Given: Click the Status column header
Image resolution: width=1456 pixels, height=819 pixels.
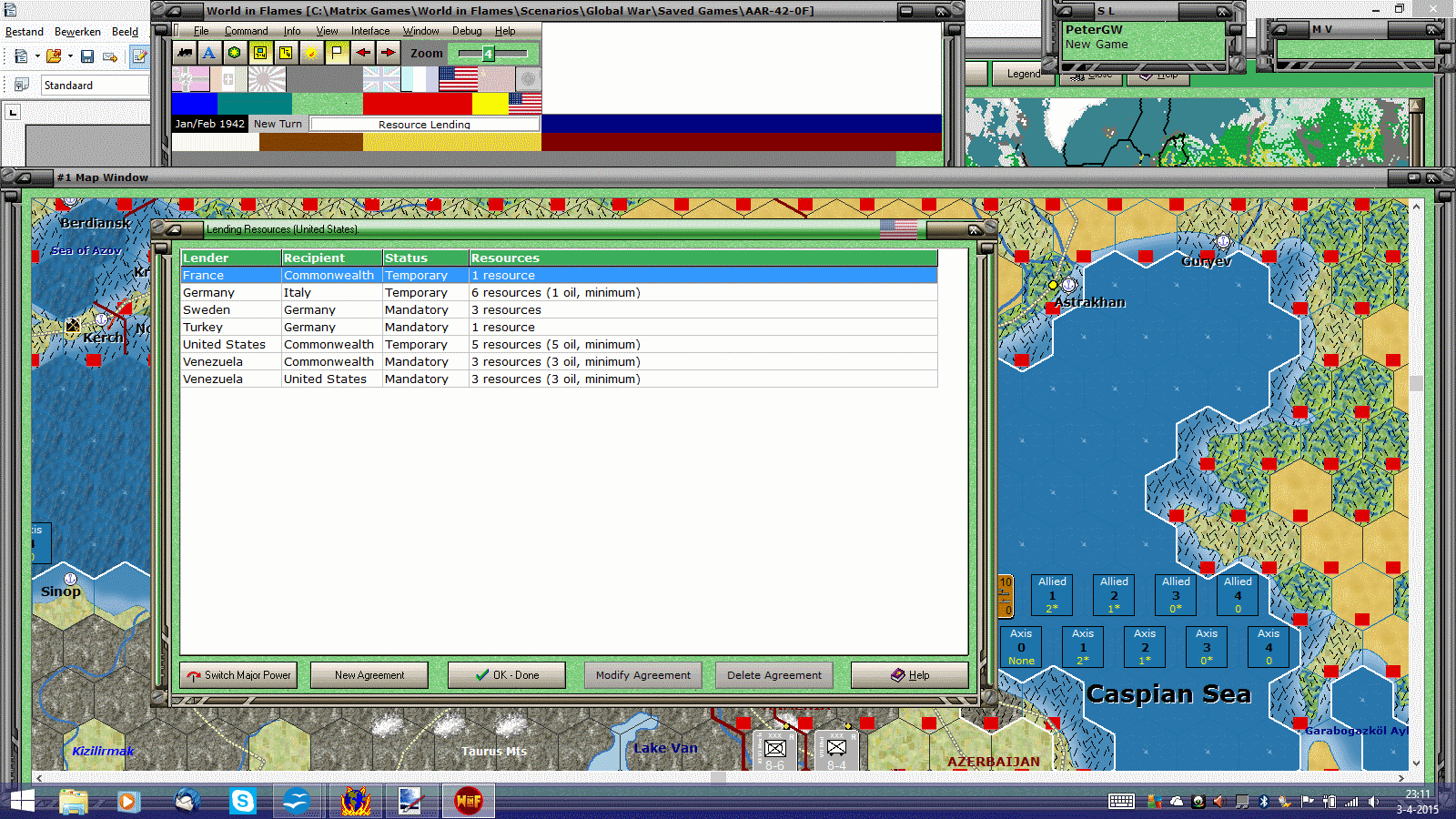Looking at the screenshot, I should click(426, 258).
